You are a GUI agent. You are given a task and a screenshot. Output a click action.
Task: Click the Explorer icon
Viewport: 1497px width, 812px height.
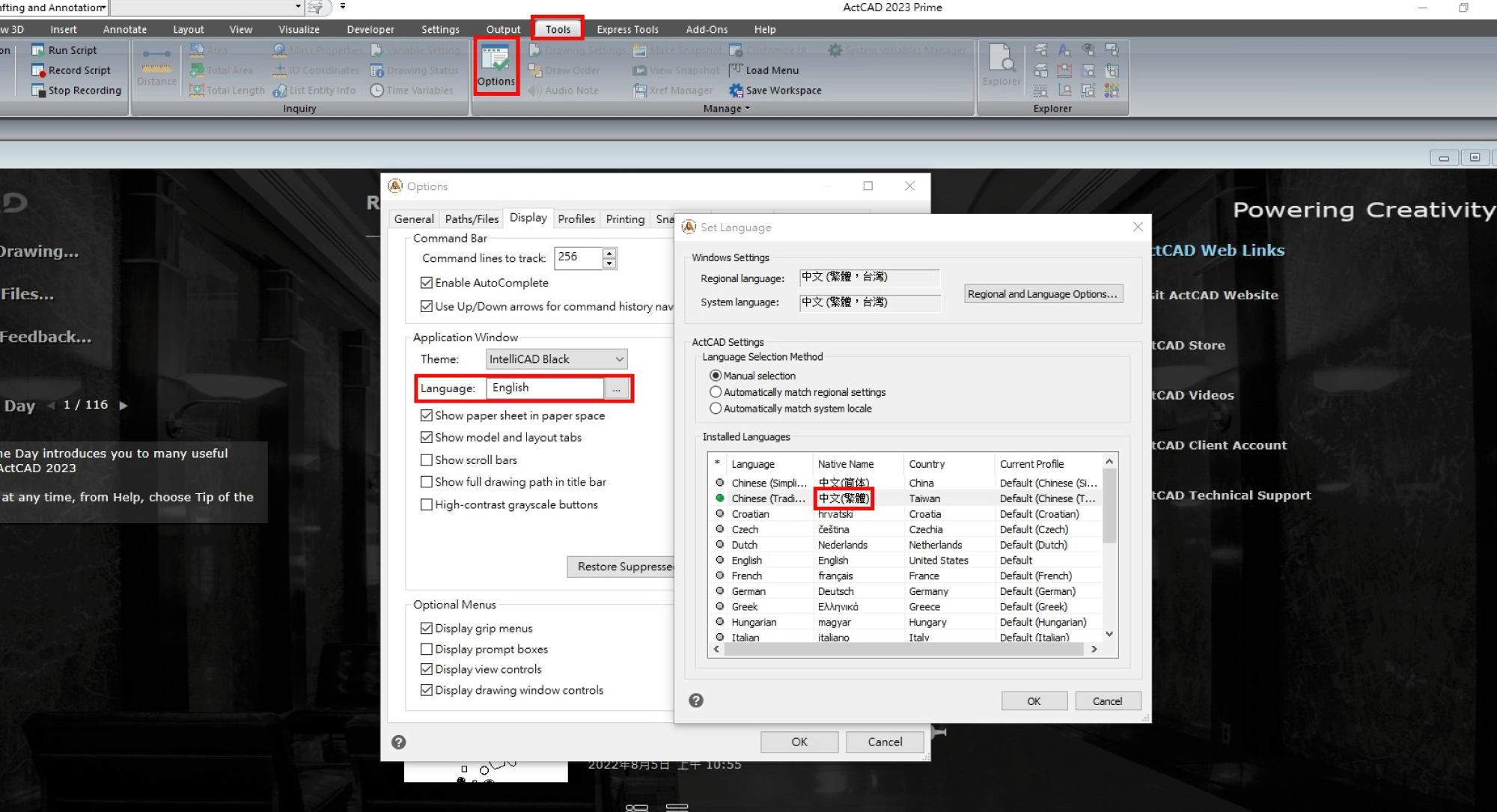click(1001, 58)
